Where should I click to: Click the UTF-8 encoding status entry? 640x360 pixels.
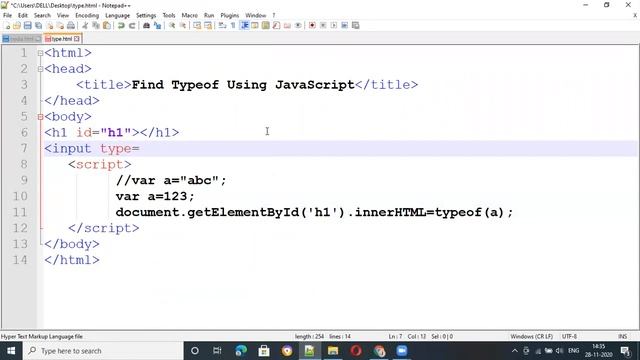click(569, 337)
